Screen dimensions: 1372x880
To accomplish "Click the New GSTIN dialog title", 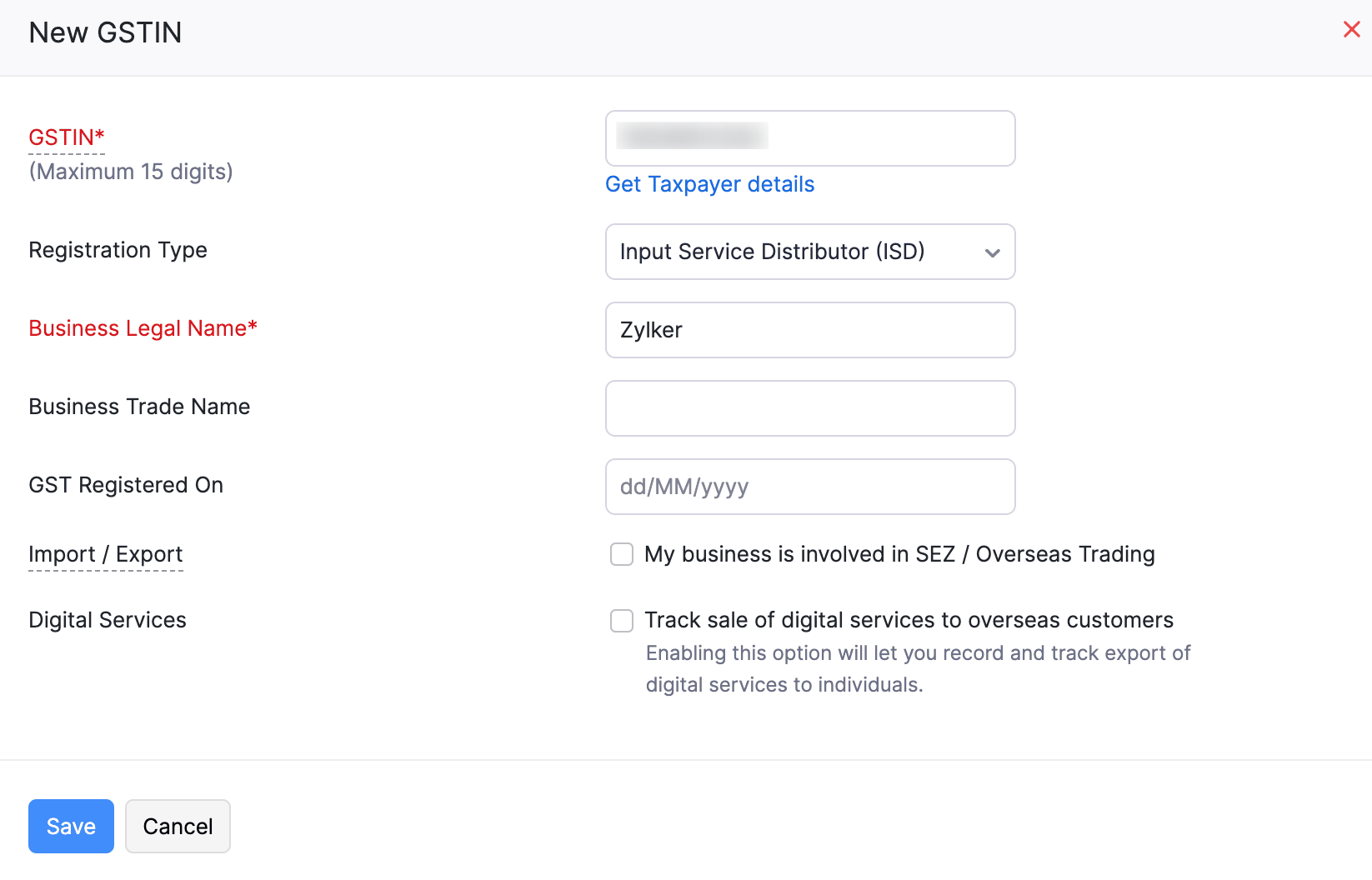I will (105, 32).
